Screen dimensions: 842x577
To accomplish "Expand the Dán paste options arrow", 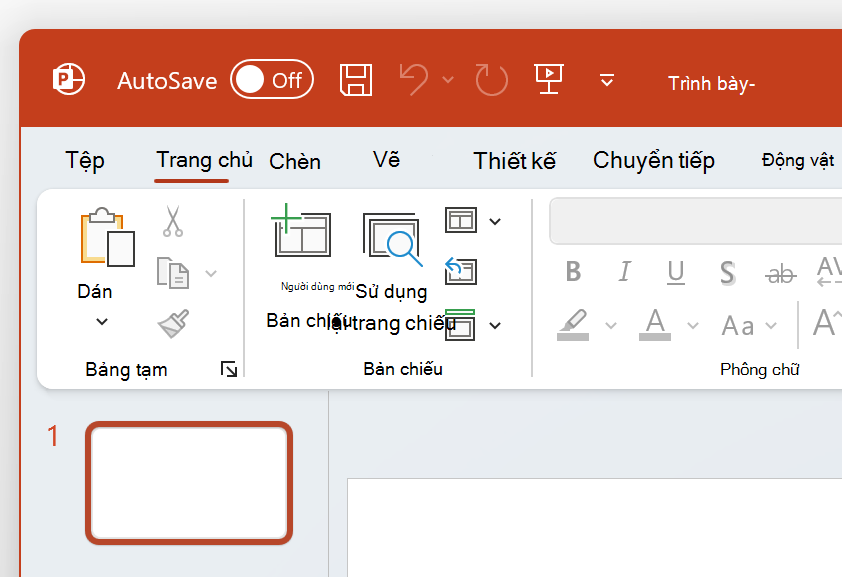I will point(101,322).
